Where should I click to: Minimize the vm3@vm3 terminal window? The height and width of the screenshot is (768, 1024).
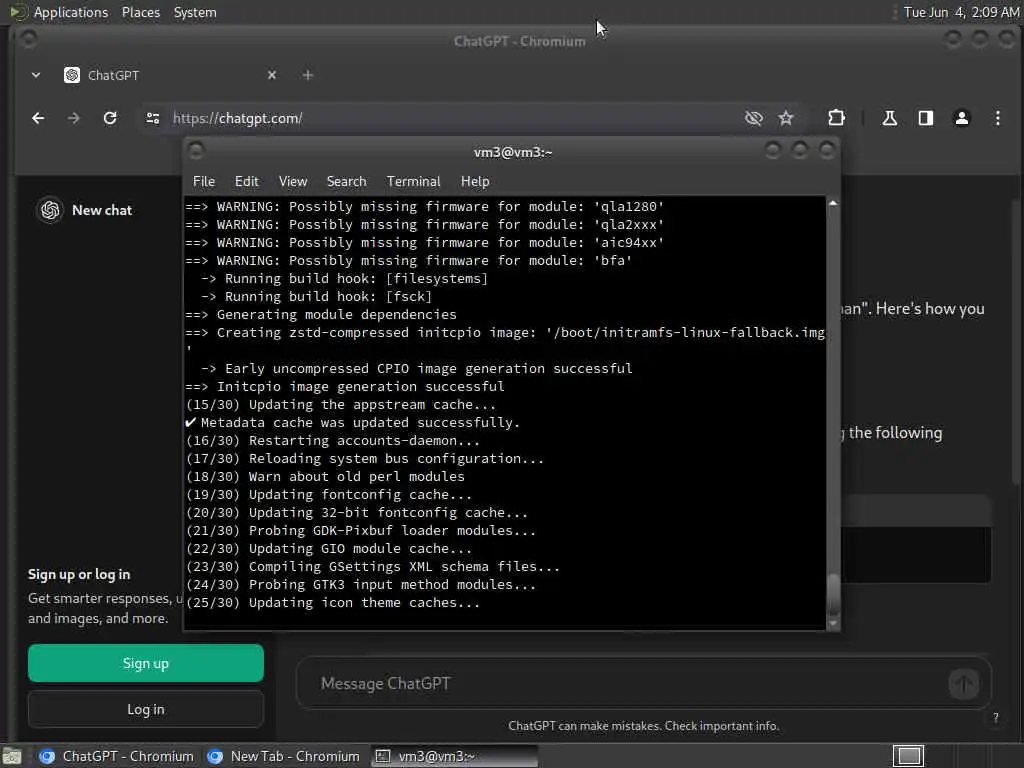click(x=773, y=151)
